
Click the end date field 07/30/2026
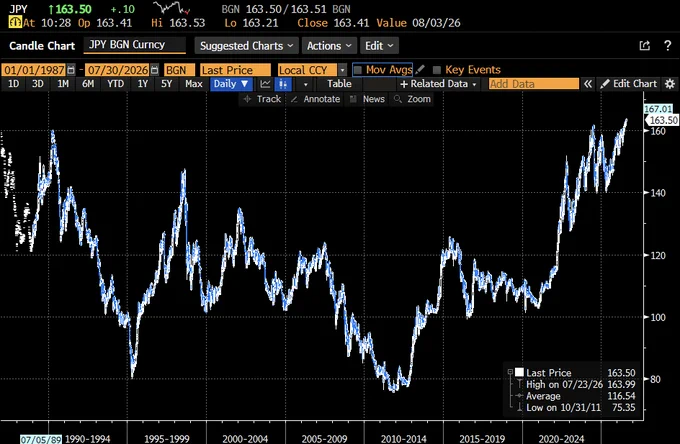(118, 70)
